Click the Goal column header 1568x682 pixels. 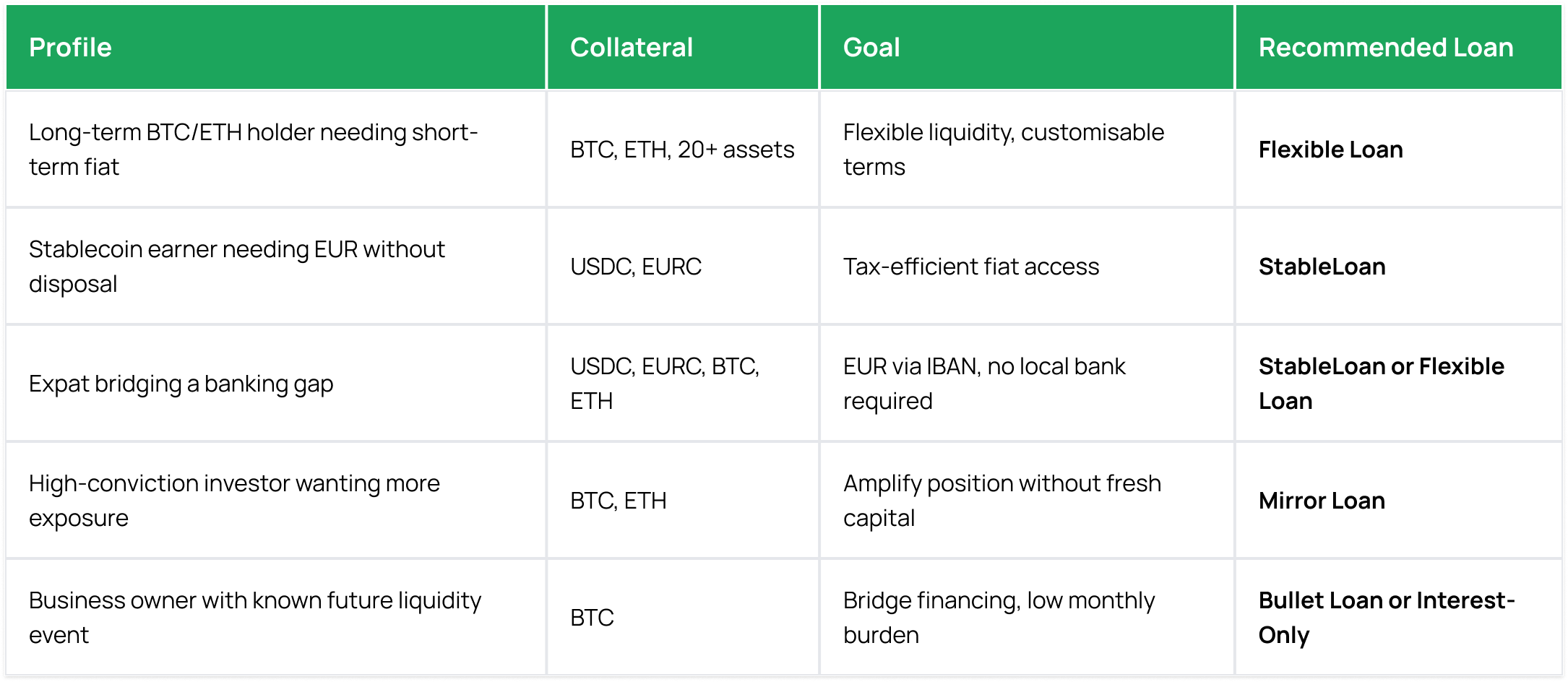click(871, 48)
